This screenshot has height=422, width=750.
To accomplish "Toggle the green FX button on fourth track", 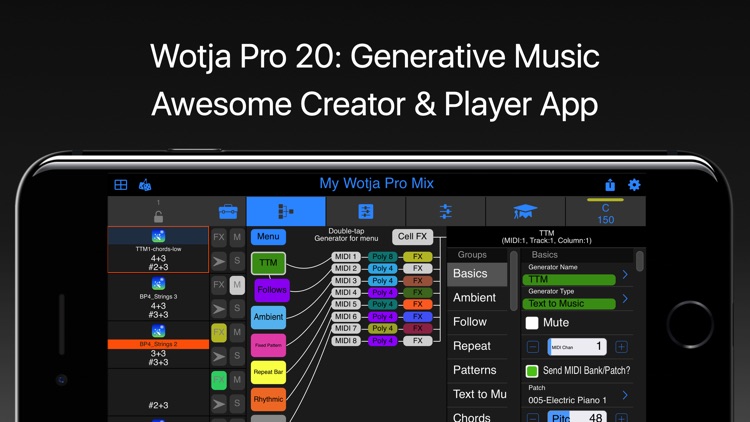I will (x=219, y=380).
